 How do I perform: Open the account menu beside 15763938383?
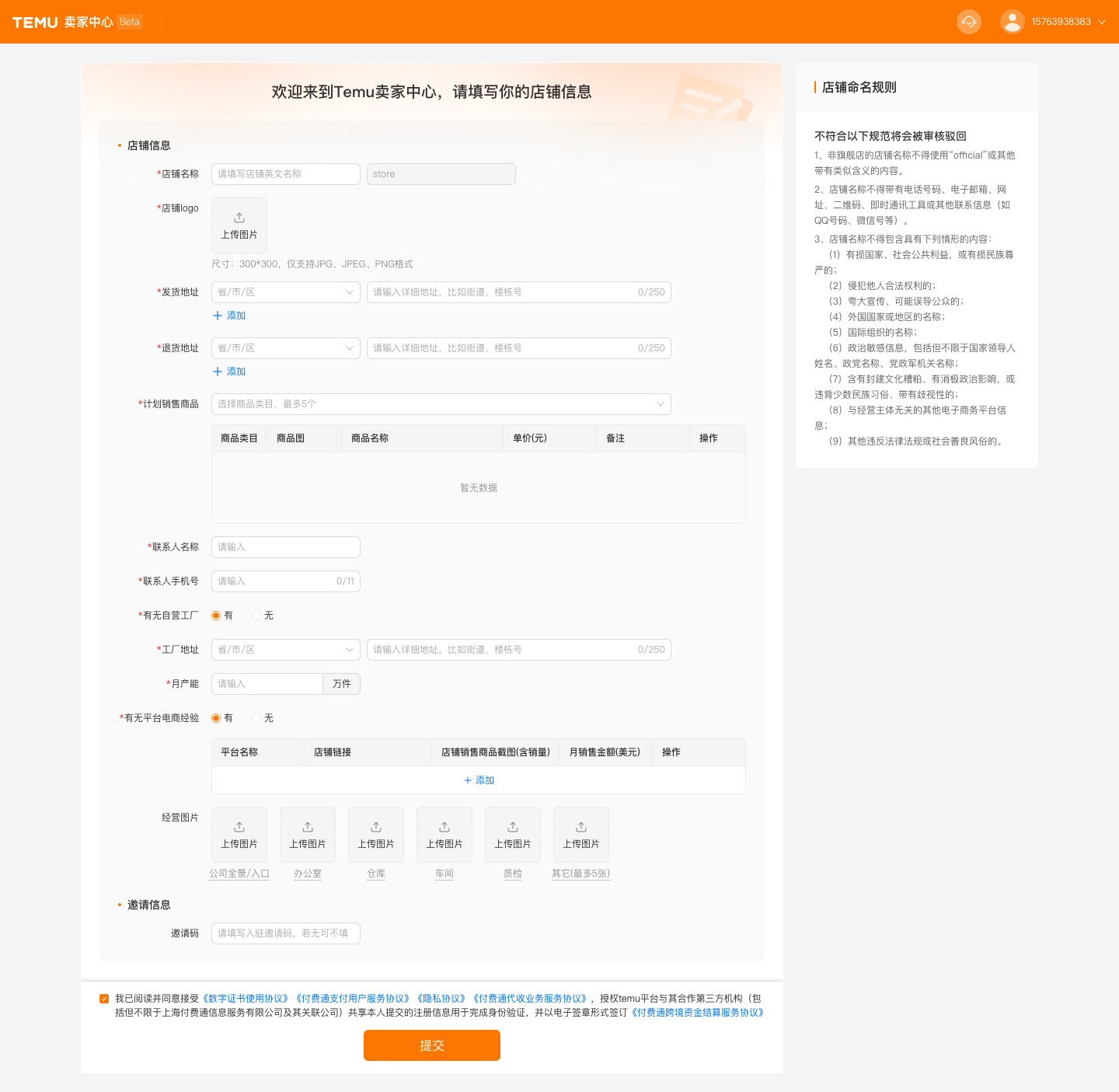(1101, 22)
